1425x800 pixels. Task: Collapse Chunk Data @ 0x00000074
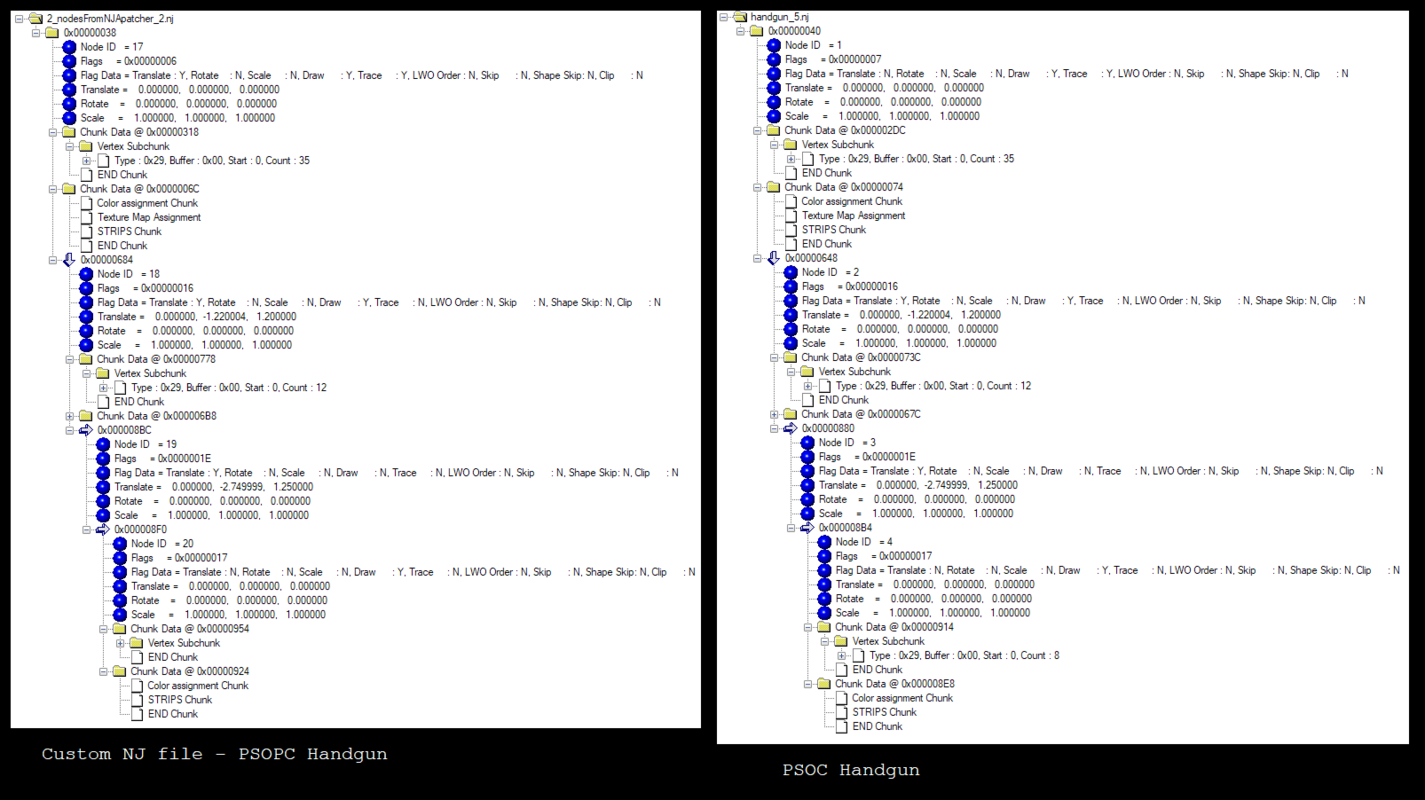pos(757,187)
